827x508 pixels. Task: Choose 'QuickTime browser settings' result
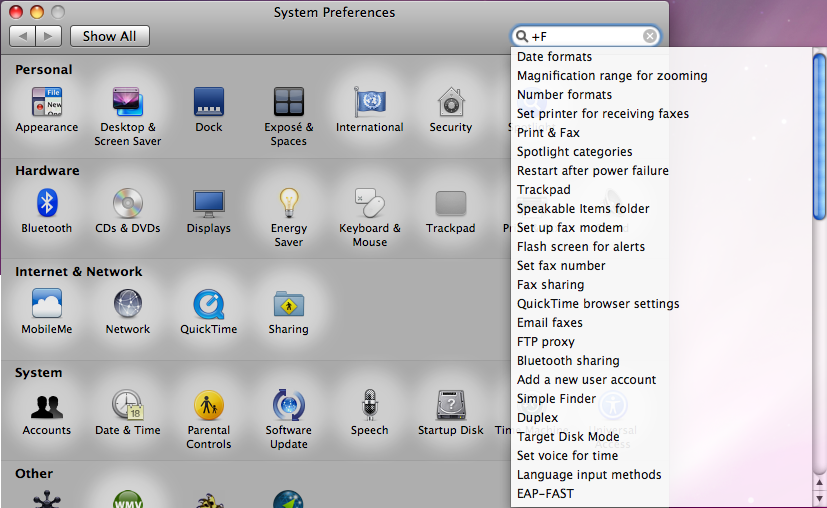[598, 303]
